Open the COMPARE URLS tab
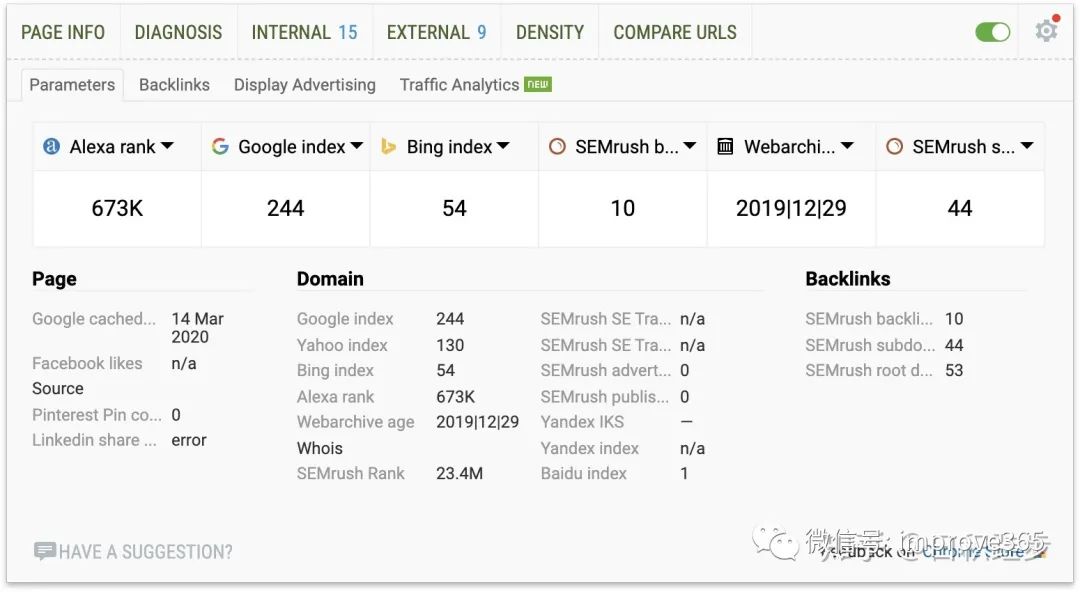The height and width of the screenshot is (592, 1080). (x=675, y=32)
